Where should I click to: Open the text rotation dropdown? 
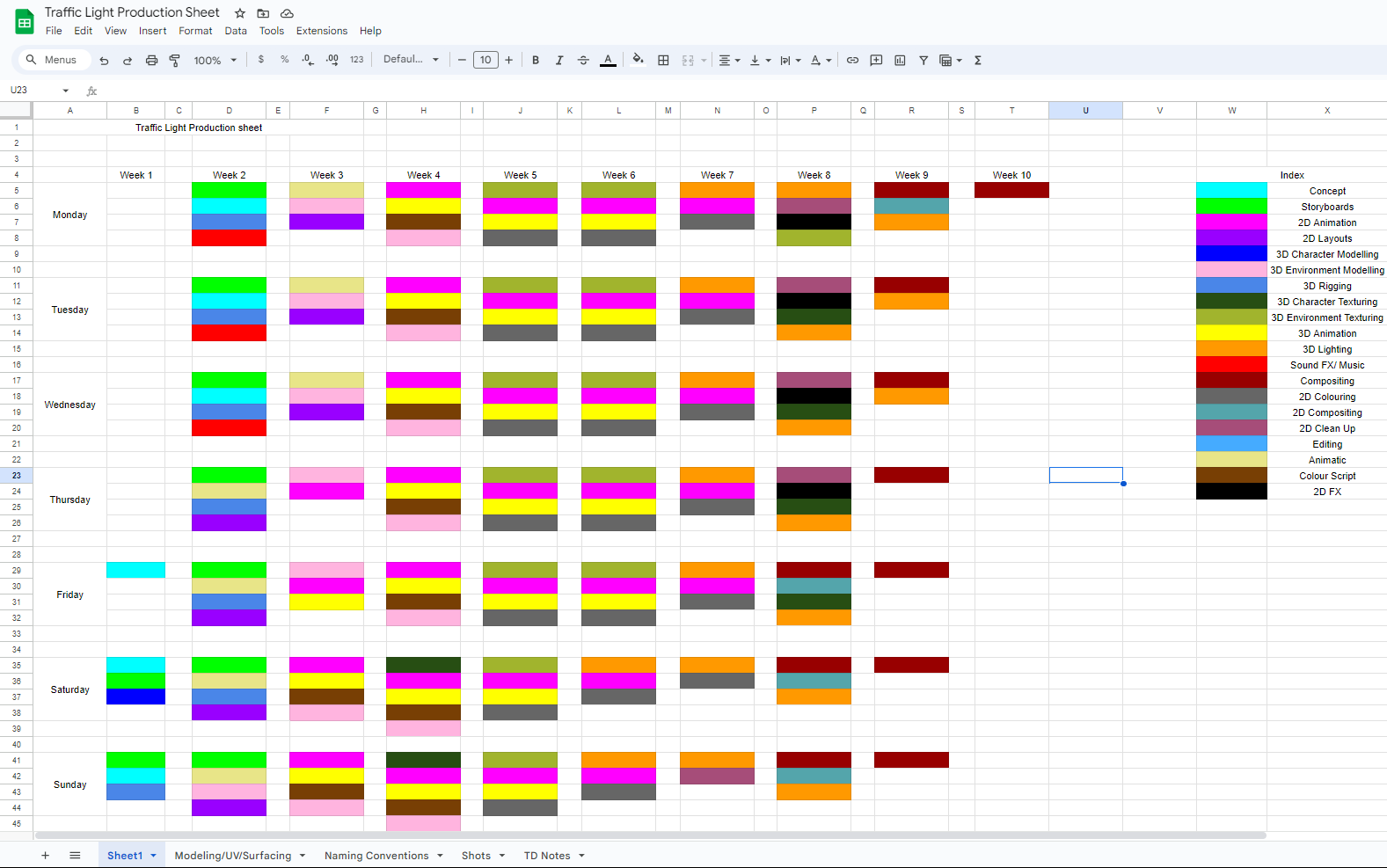point(821,60)
